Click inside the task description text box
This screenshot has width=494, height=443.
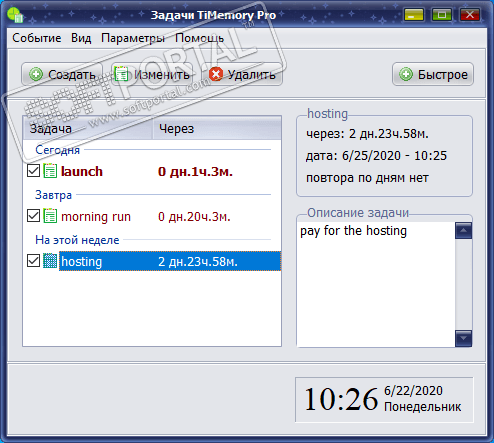tap(376, 284)
